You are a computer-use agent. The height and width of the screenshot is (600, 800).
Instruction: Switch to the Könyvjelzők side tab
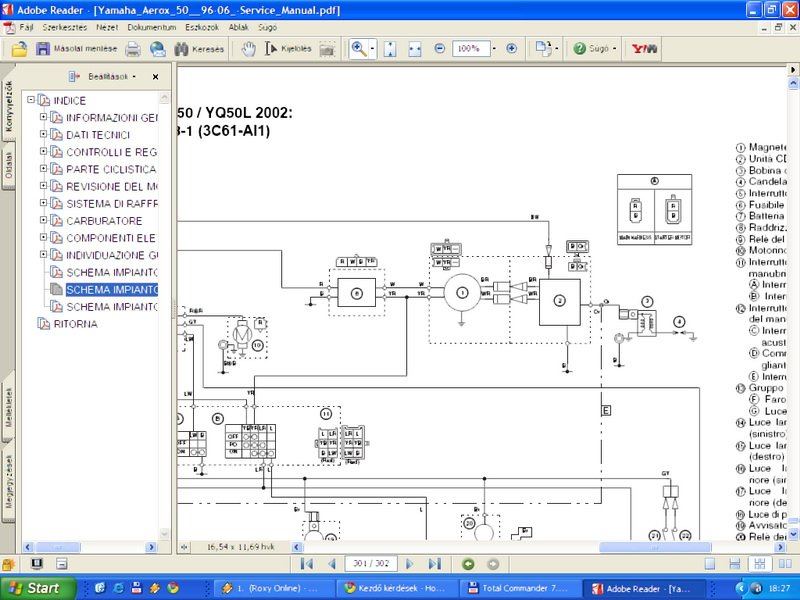8,106
